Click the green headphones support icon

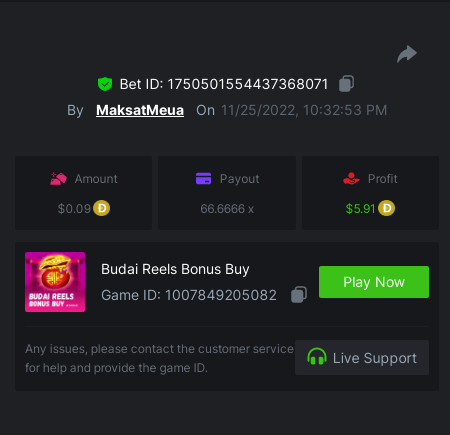click(317, 357)
